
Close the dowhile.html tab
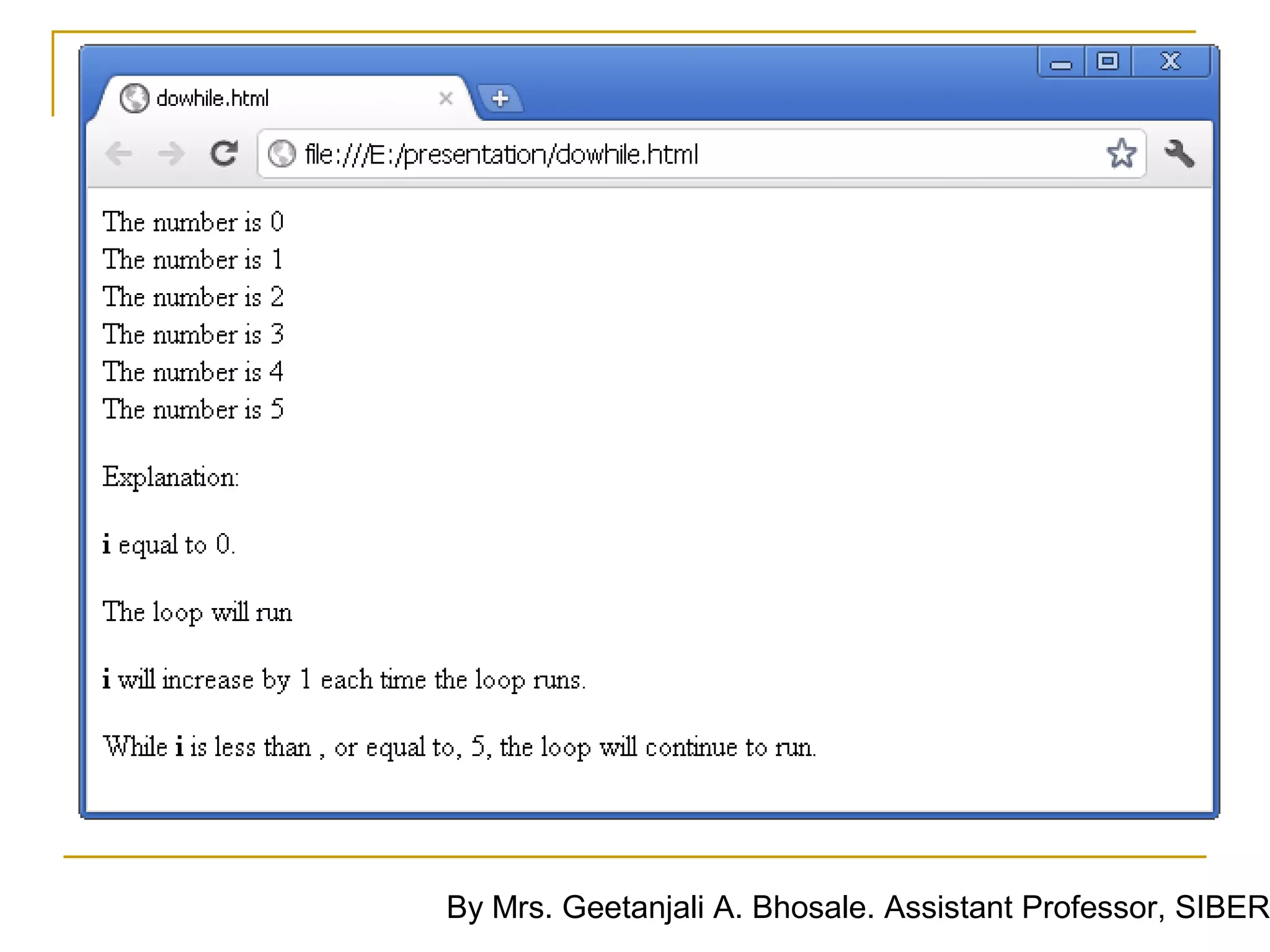[446, 98]
